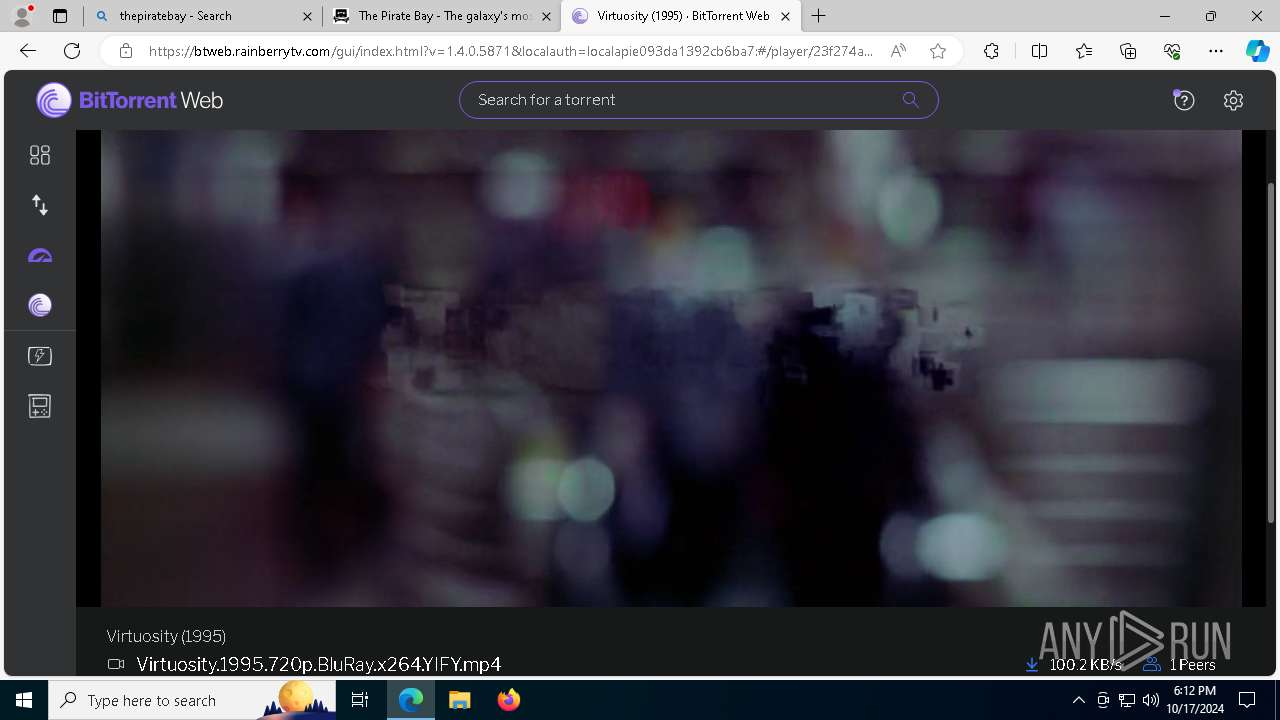Image resolution: width=1280 pixels, height=720 pixels.
Task: Open the Copilot sidebar icon
Action: (x=1257, y=51)
